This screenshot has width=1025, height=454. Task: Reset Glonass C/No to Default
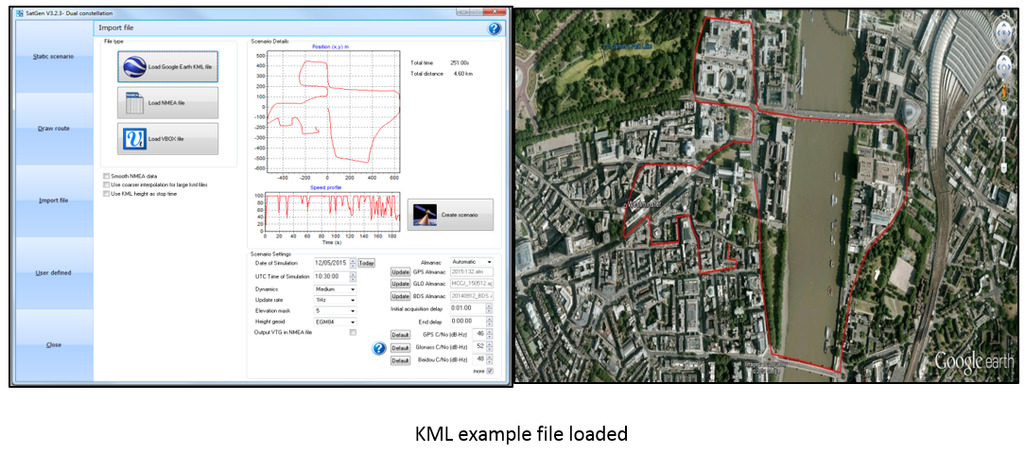[400, 348]
